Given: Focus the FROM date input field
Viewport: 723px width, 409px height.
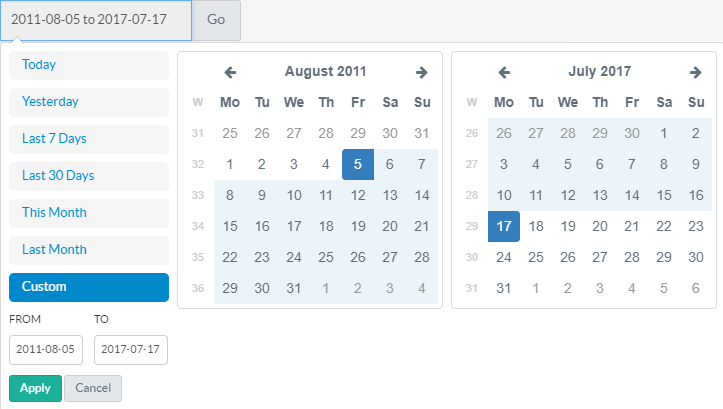Looking at the screenshot, I should [x=46, y=350].
